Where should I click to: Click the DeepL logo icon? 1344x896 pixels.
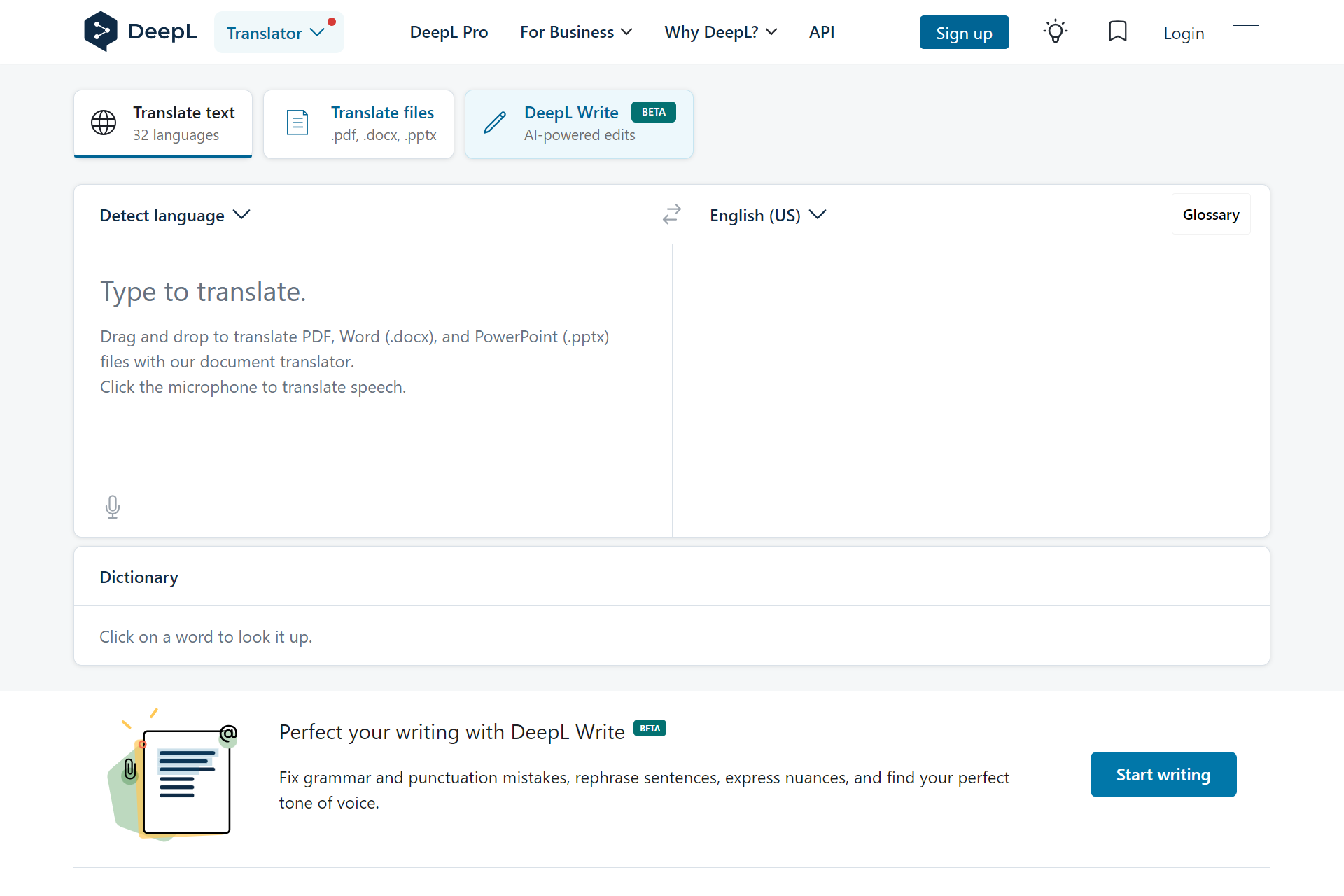point(101,31)
